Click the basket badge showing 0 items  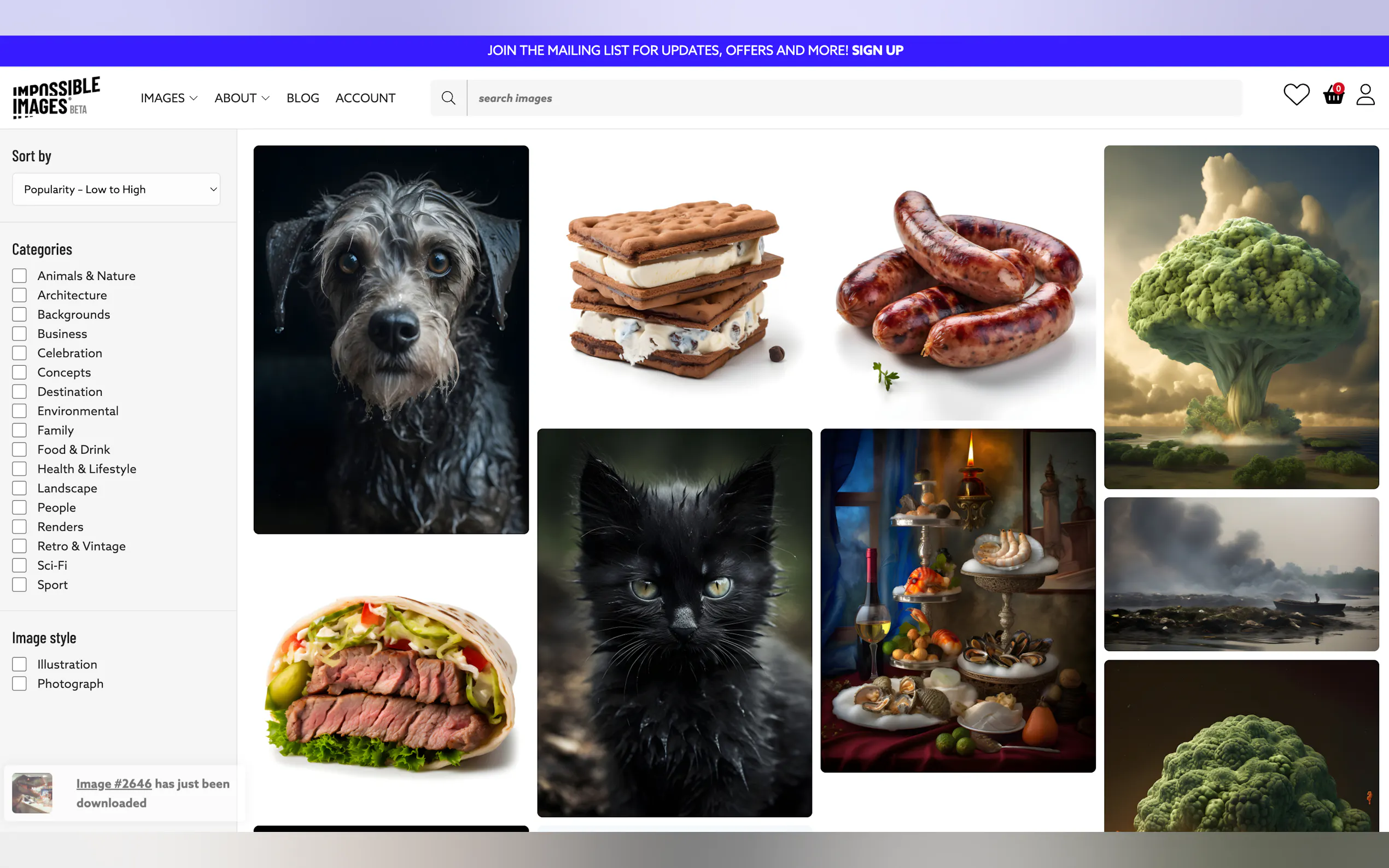pyautogui.click(x=1339, y=89)
